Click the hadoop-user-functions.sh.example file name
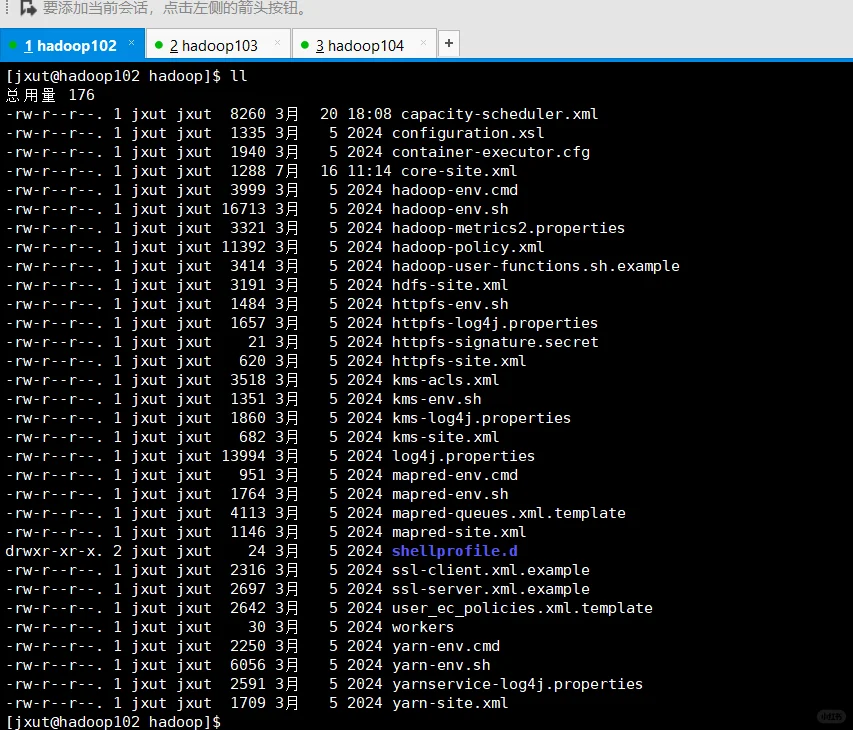853x730 pixels. (x=536, y=266)
